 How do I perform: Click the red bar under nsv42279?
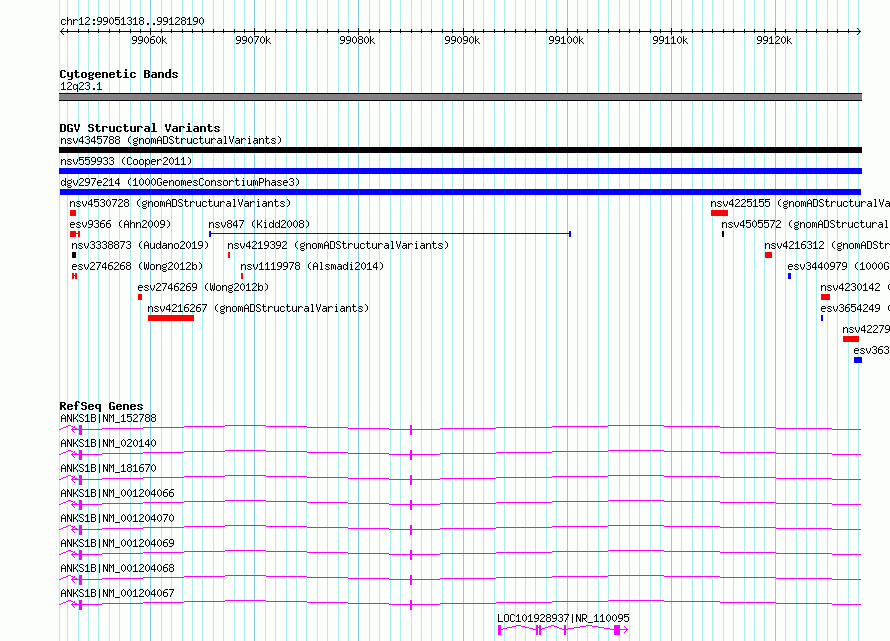851,339
